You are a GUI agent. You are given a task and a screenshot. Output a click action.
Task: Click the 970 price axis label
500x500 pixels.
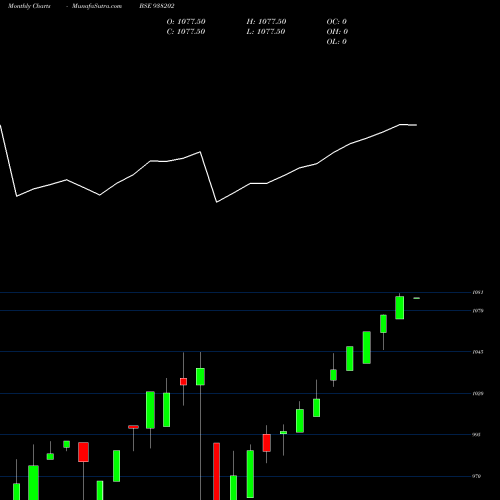pyautogui.click(x=477, y=476)
